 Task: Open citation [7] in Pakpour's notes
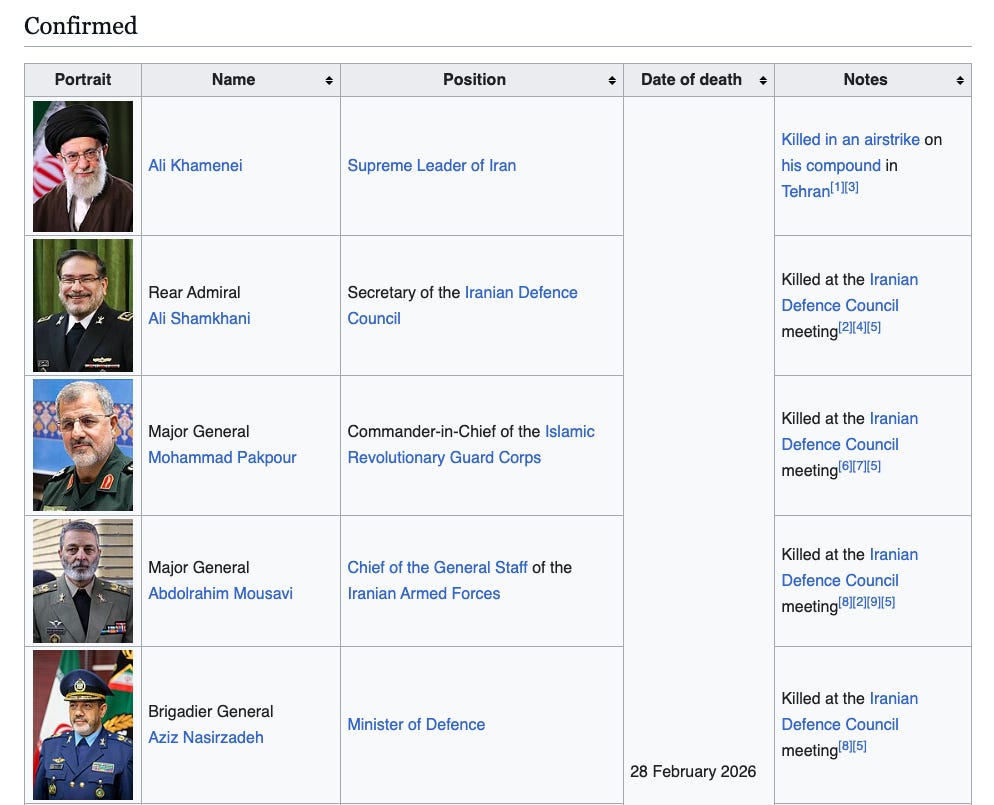pyautogui.click(x=859, y=467)
